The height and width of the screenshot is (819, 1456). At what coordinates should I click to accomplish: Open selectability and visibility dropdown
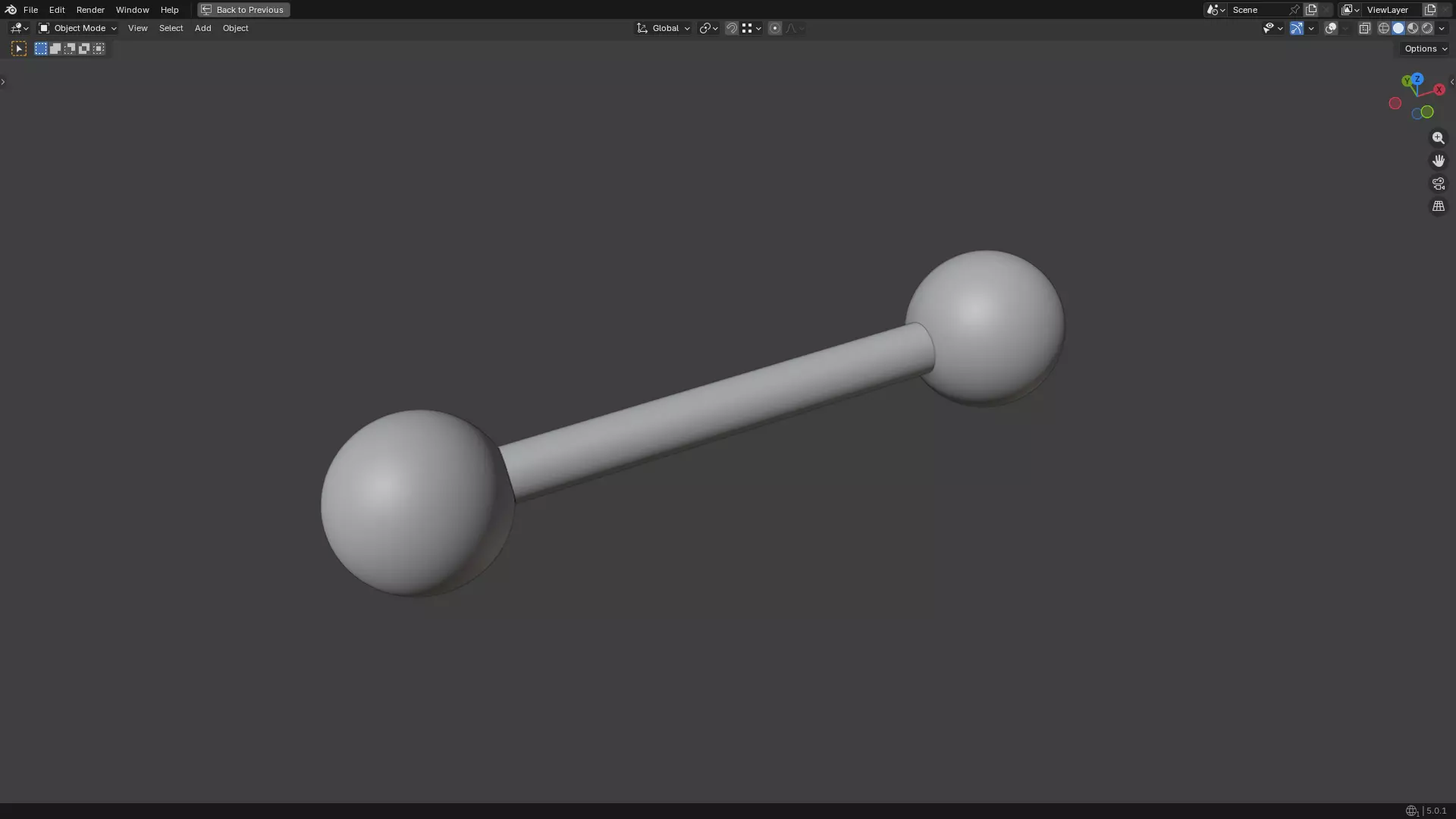(1272, 28)
